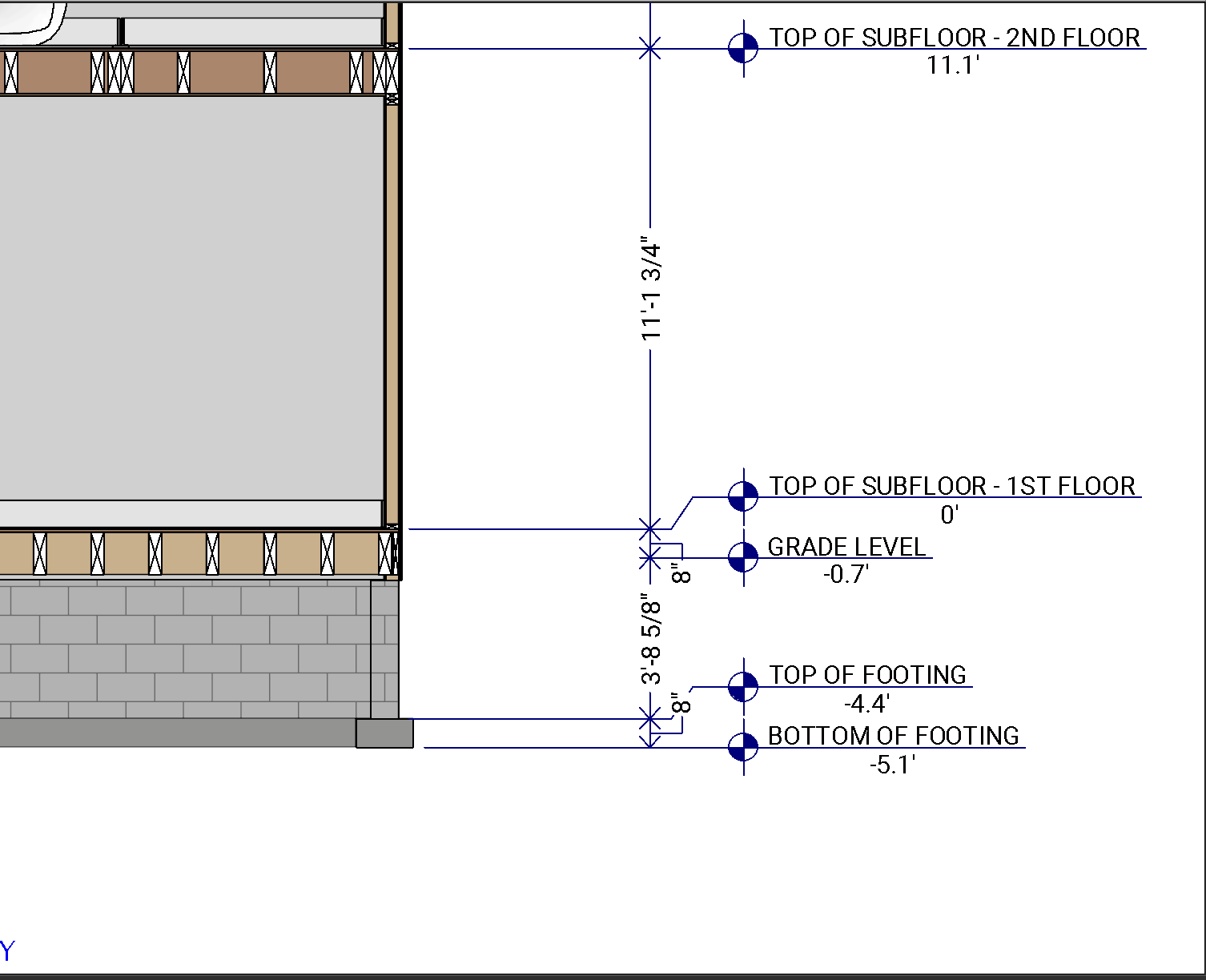Click the 1st Floor level head symbol
The image size is (1206, 980).
[743, 496]
